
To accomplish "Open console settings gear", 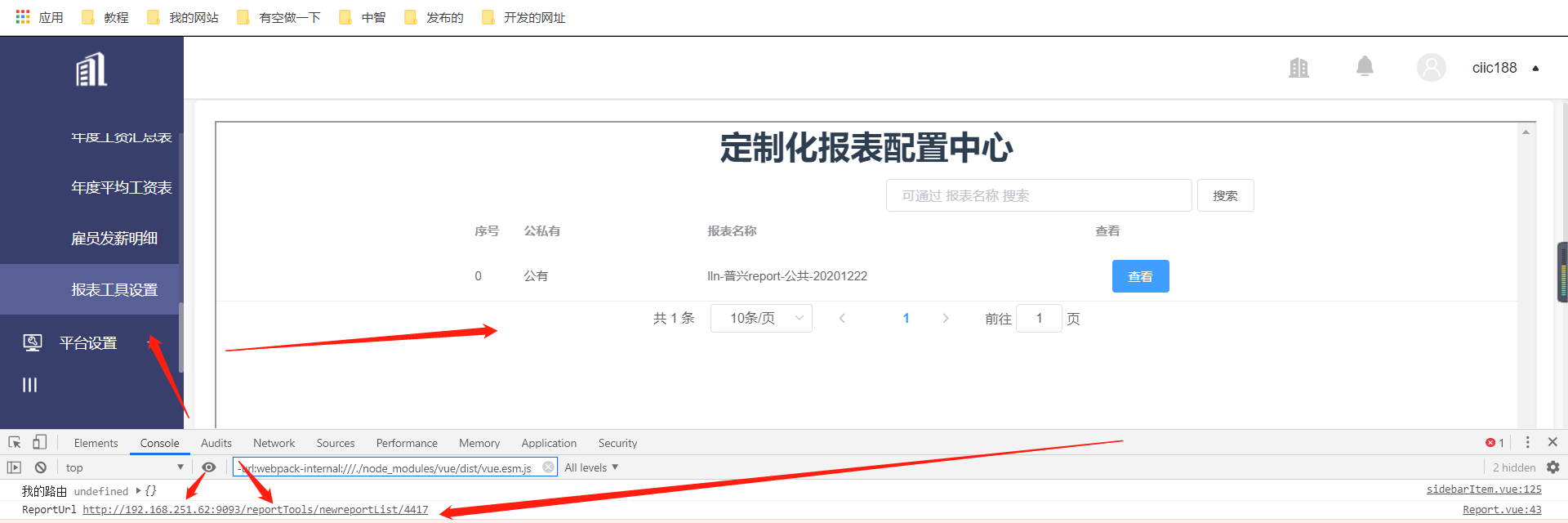I will coord(1553,467).
